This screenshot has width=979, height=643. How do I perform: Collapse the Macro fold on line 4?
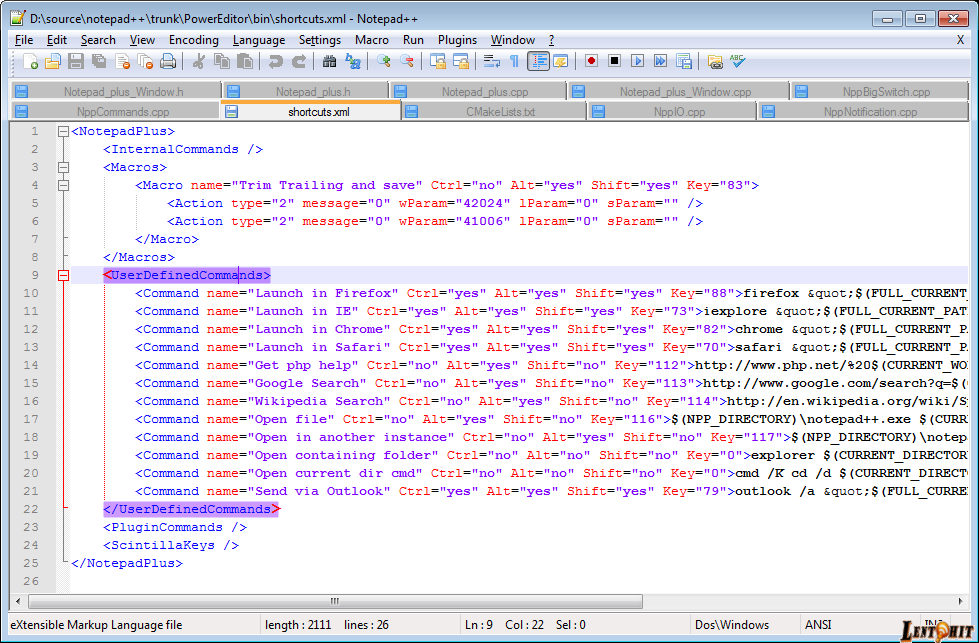pyautogui.click(x=63, y=185)
